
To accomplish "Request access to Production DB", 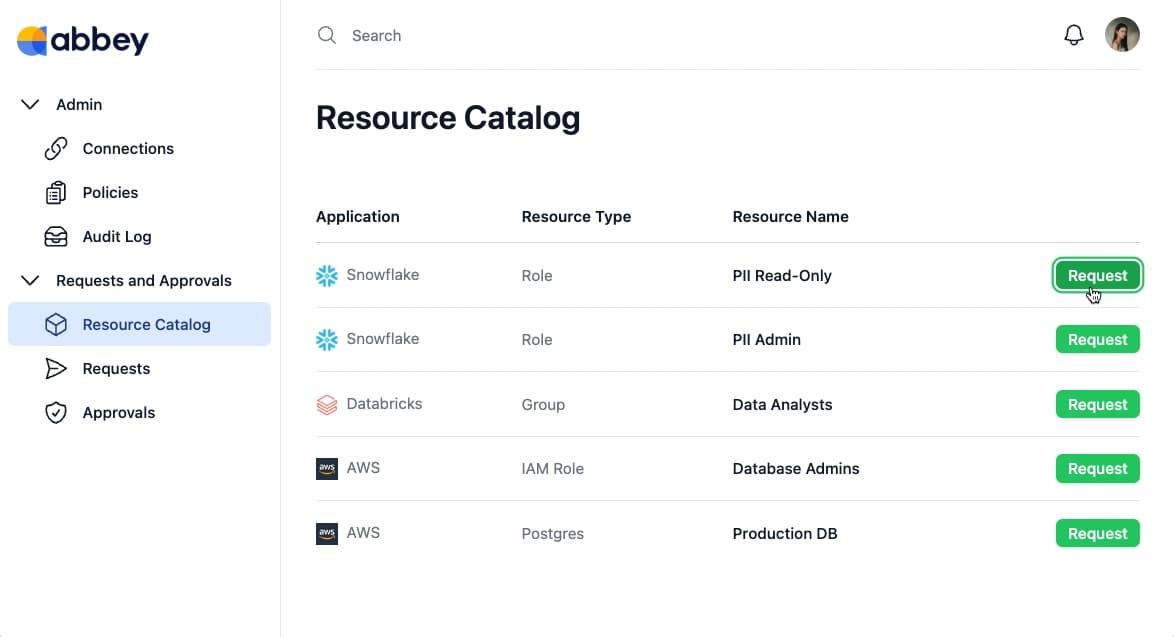I will [x=1097, y=533].
